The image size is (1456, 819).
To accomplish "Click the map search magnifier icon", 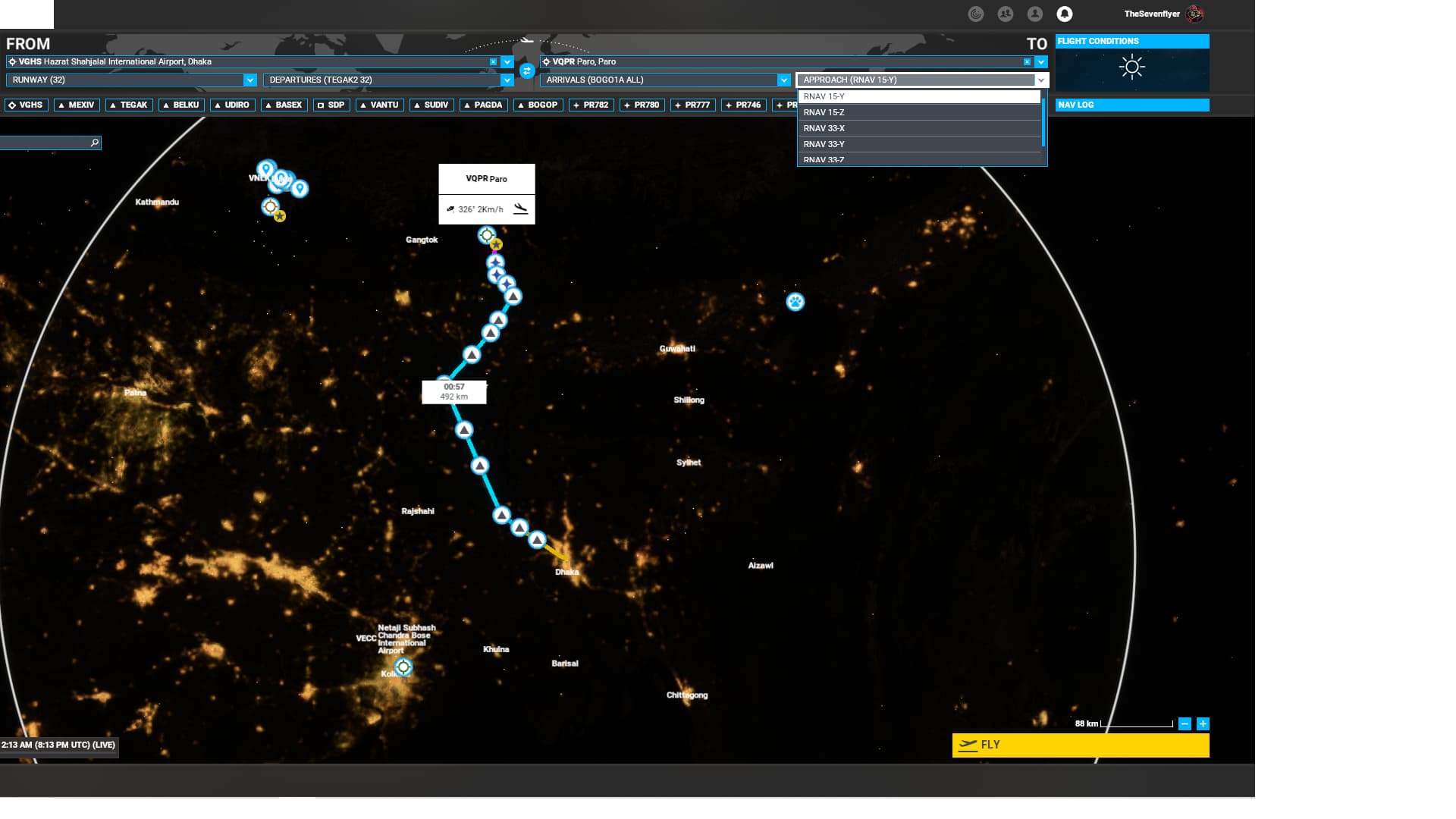I will click(95, 143).
